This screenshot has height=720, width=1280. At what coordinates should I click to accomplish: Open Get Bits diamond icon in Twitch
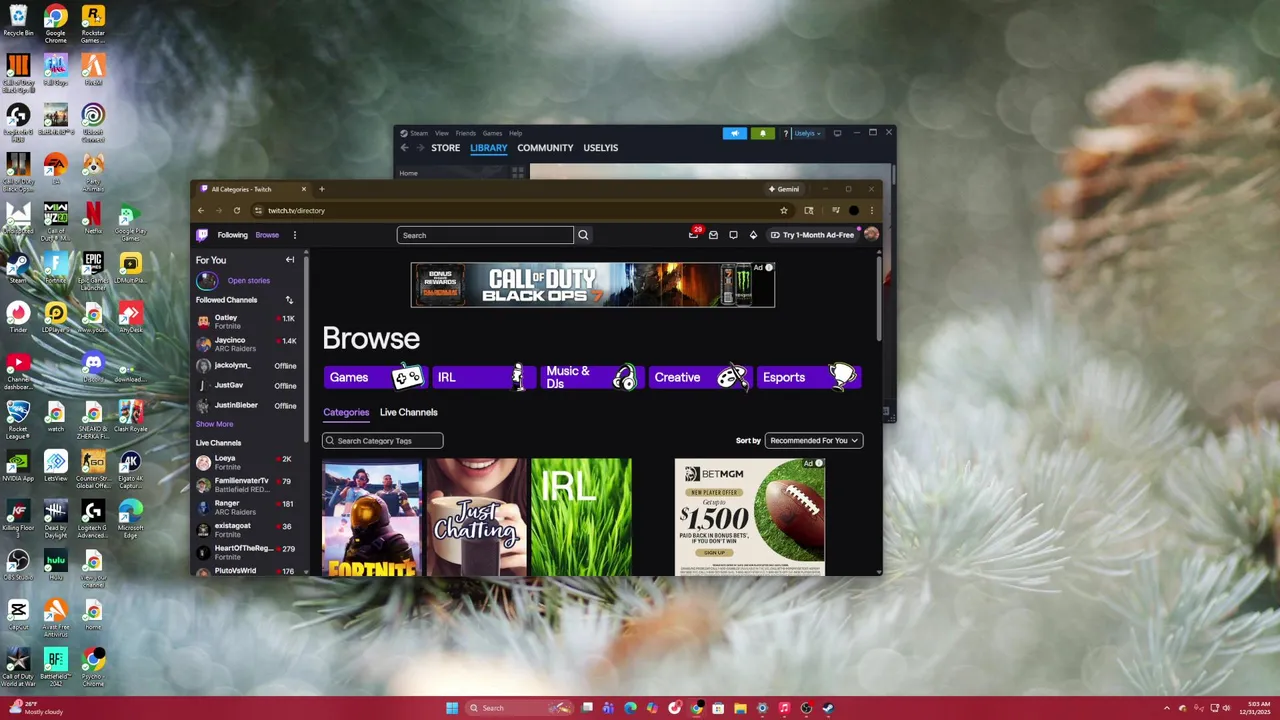[753, 235]
